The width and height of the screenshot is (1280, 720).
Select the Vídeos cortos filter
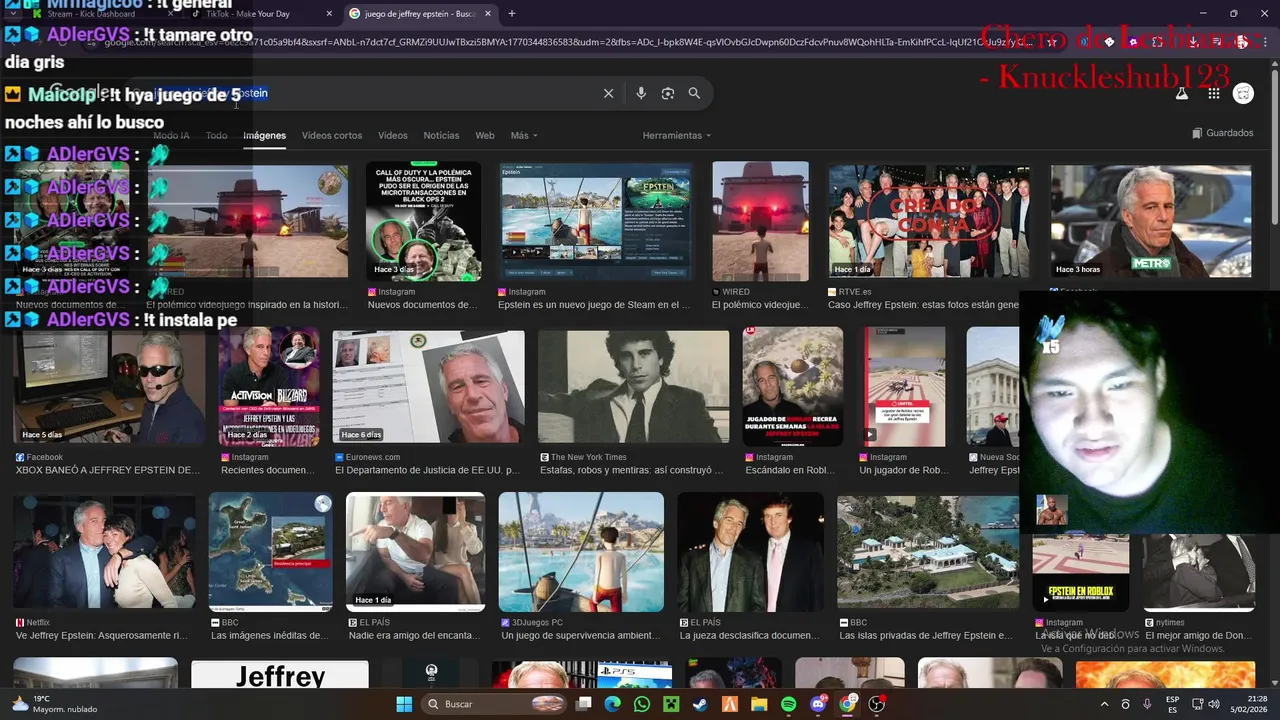tap(332, 135)
